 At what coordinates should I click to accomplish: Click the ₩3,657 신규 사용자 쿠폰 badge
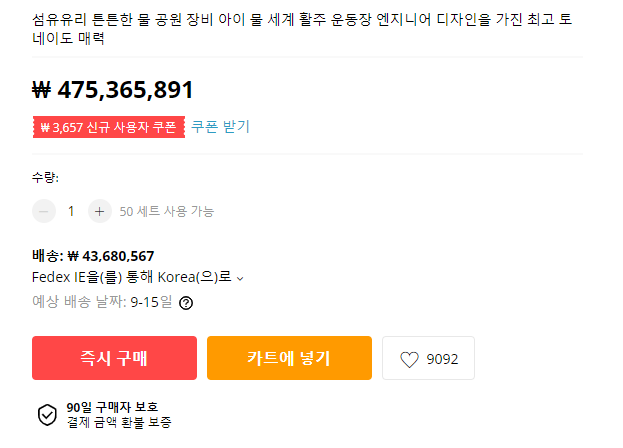[x=108, y=127]
